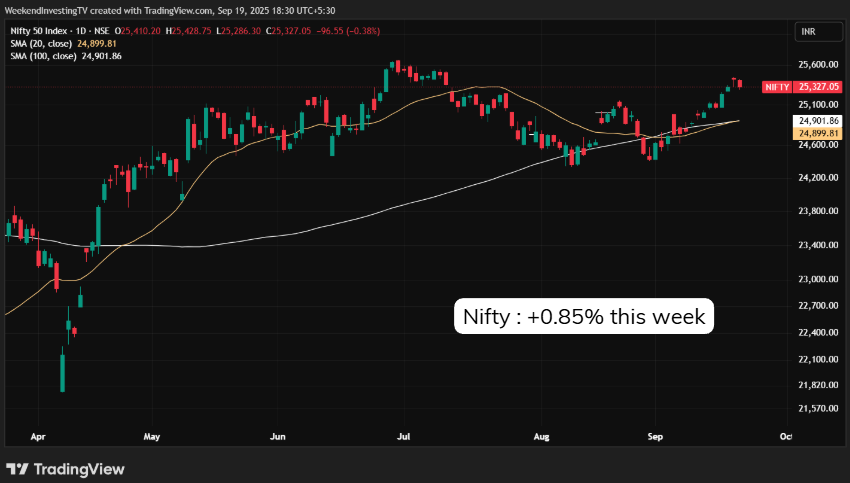Open the INR currency selector
Image resolution: width=850 pixels, height=483 pixels.
point(819,32)
